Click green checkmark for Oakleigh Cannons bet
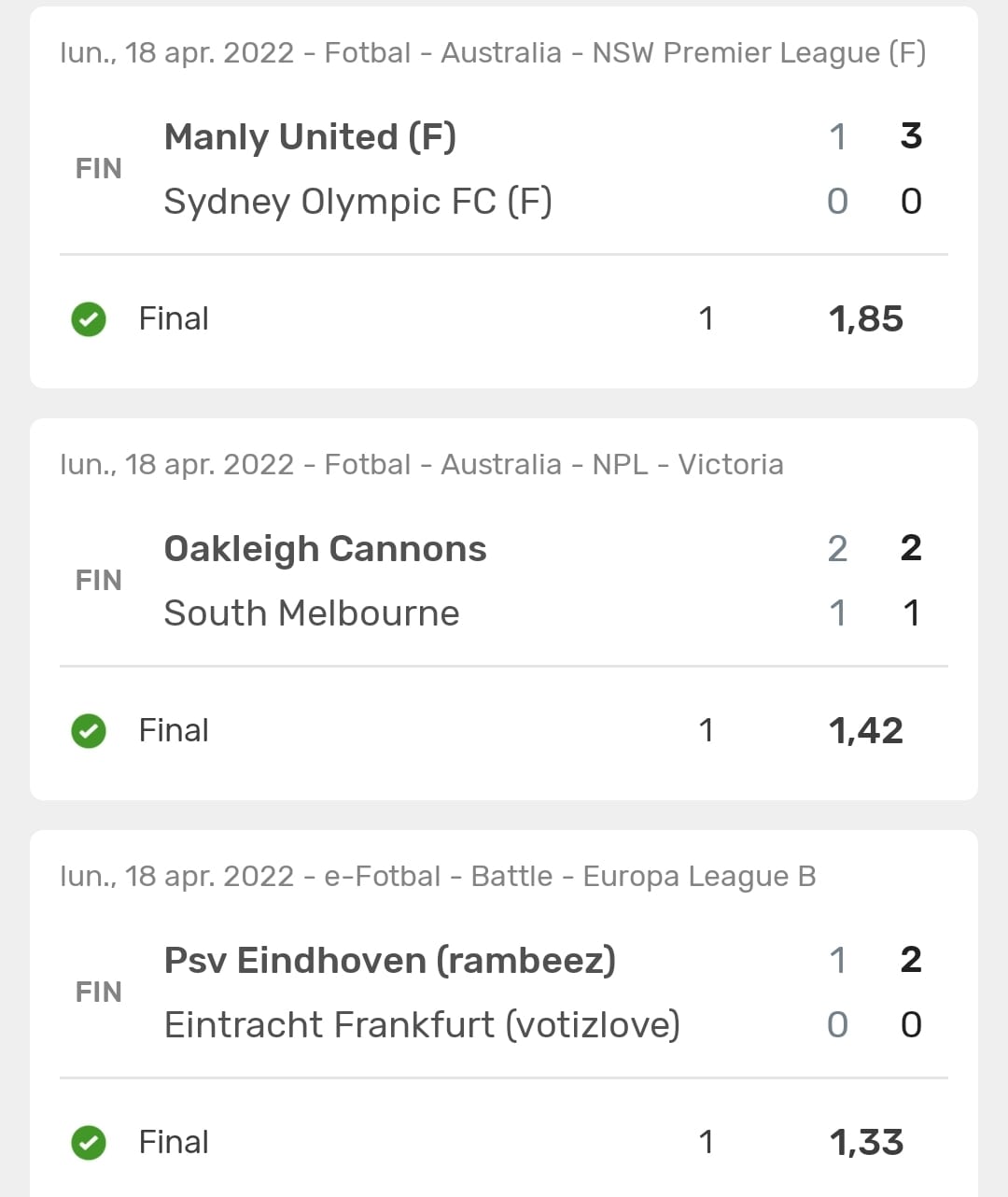This screenshot has height=1197, width=1008. pyautogui.click(x=89, y=731)
